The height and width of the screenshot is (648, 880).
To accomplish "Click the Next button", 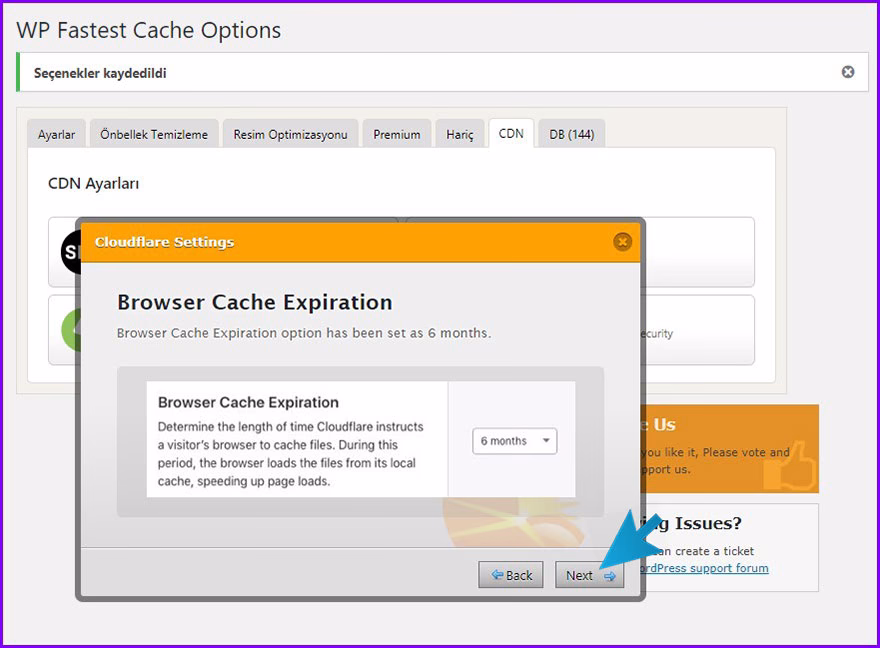I will pos(589,575).
